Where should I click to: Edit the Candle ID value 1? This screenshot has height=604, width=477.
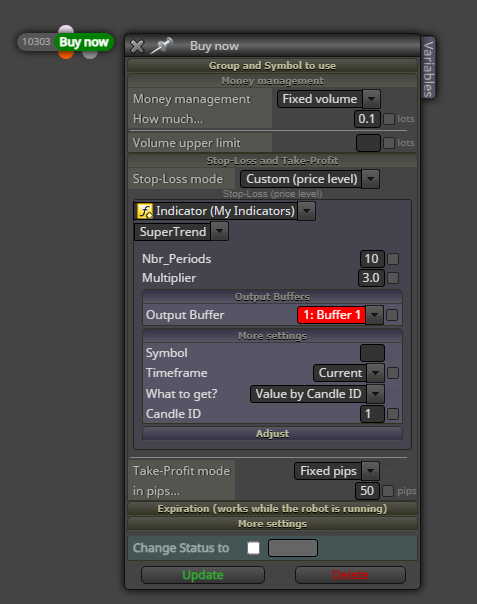tap(372, 414)
